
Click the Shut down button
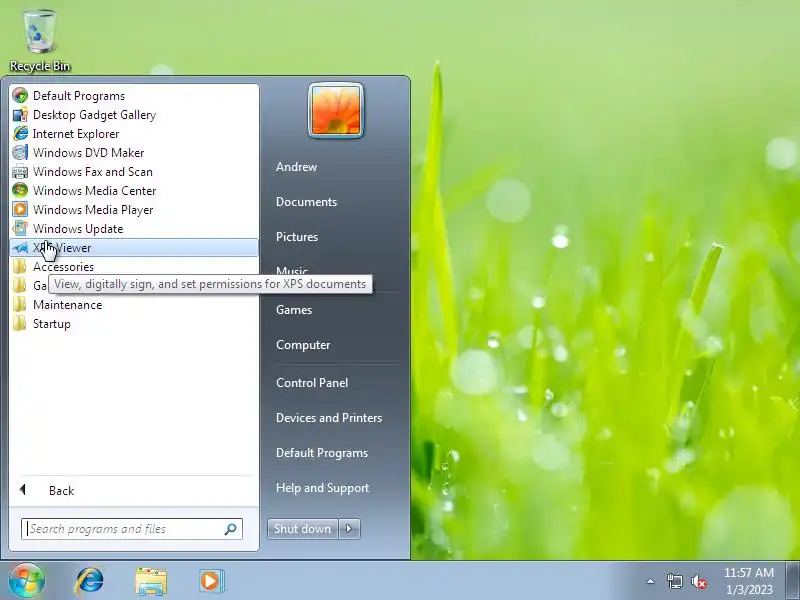[303, 529]
